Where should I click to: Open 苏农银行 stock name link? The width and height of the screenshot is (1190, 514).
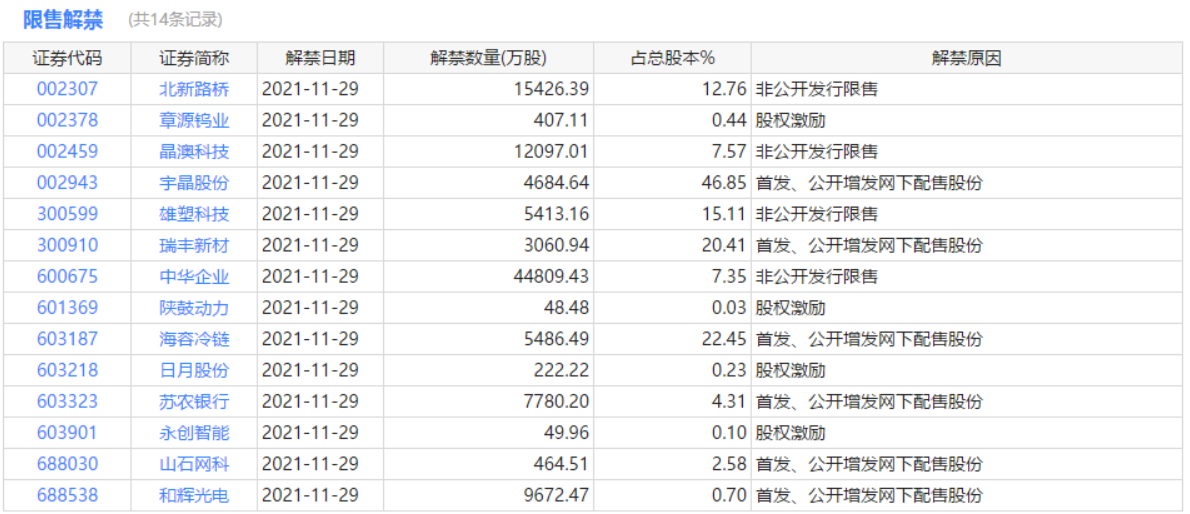[194, 402]
